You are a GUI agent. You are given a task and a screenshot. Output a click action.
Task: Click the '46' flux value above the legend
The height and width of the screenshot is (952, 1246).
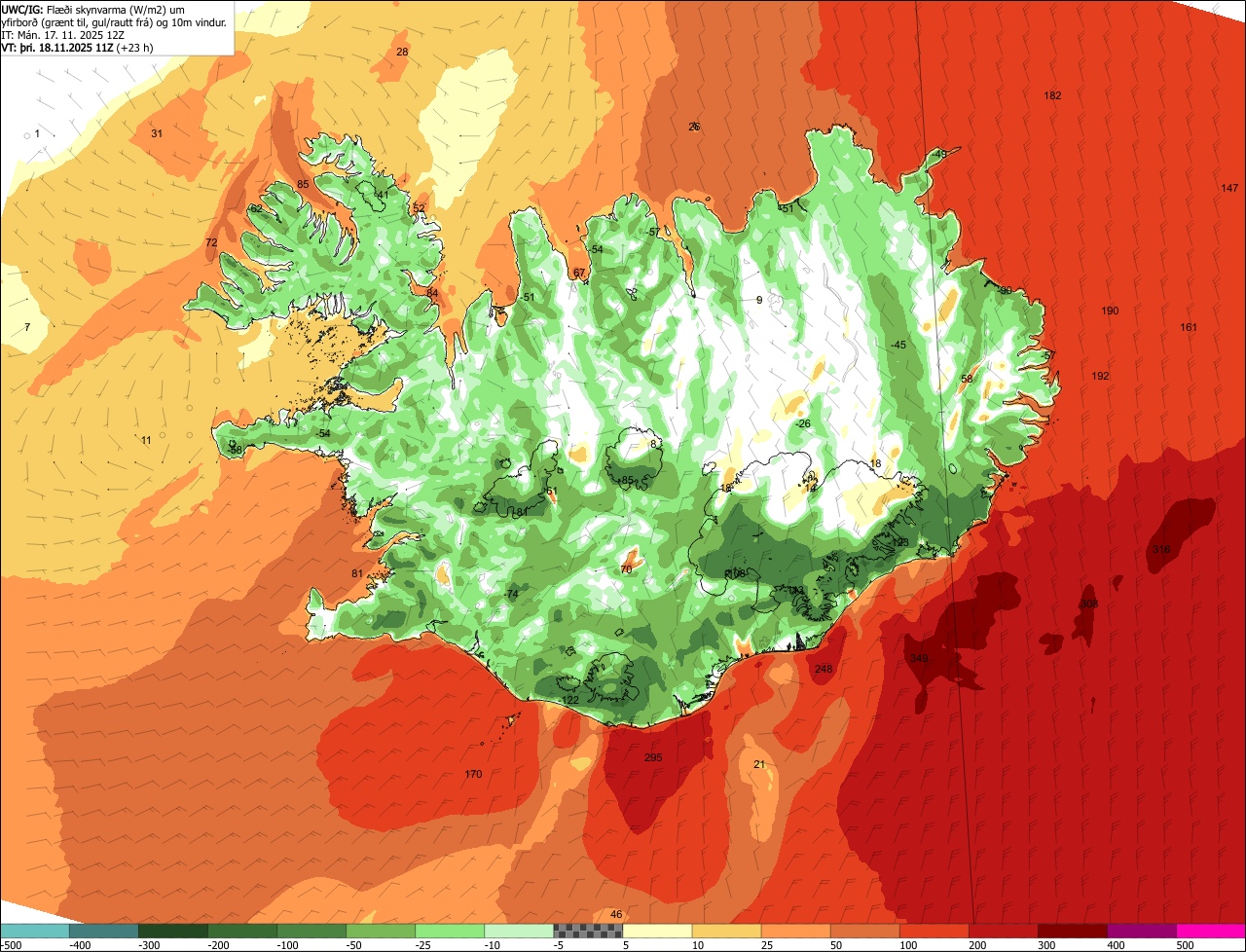pyautogui.click(x=615, y=914)
